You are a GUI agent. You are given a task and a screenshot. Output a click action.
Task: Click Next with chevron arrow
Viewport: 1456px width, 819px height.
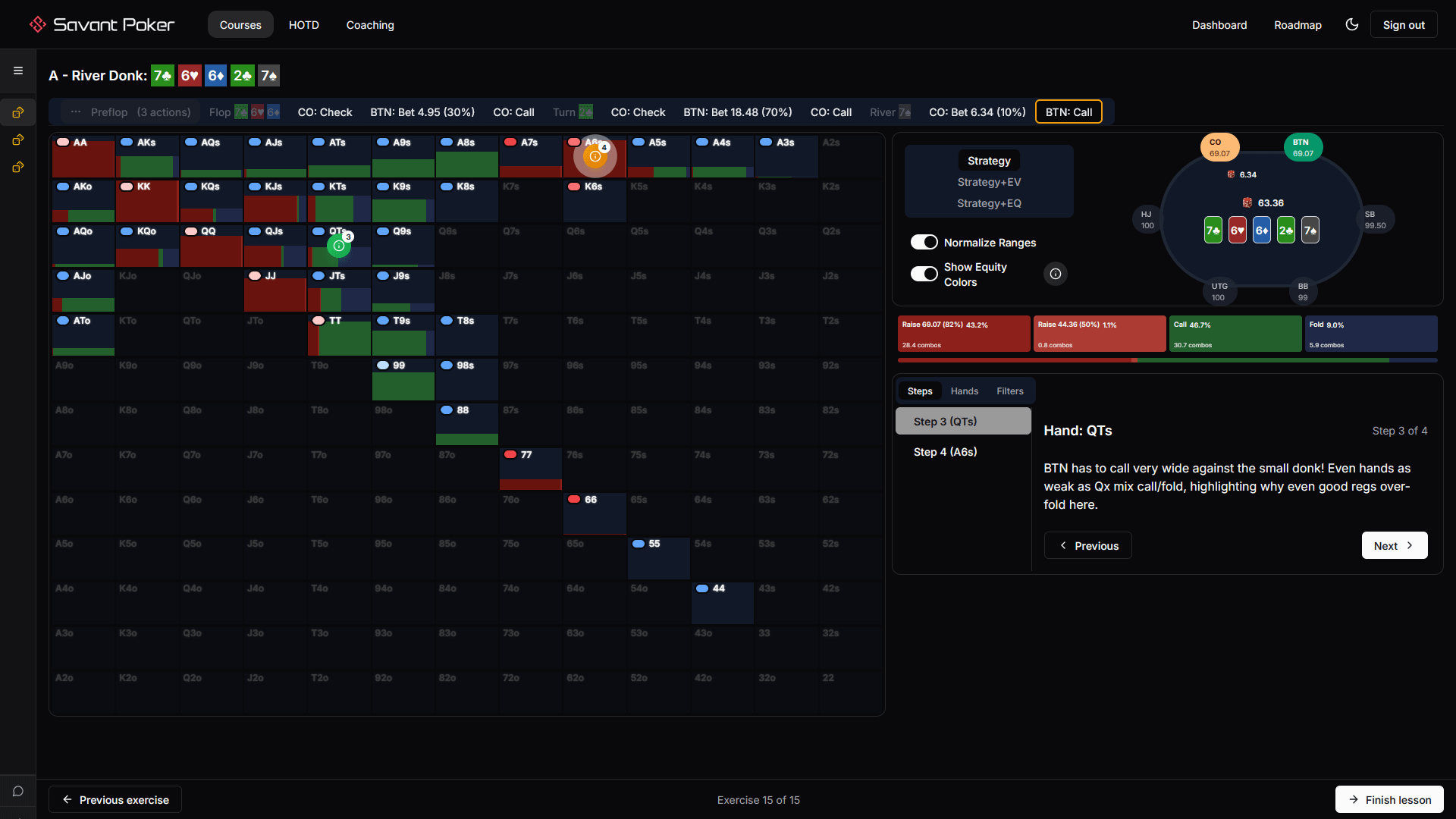pyautogui.click(x=1394, y=545)
